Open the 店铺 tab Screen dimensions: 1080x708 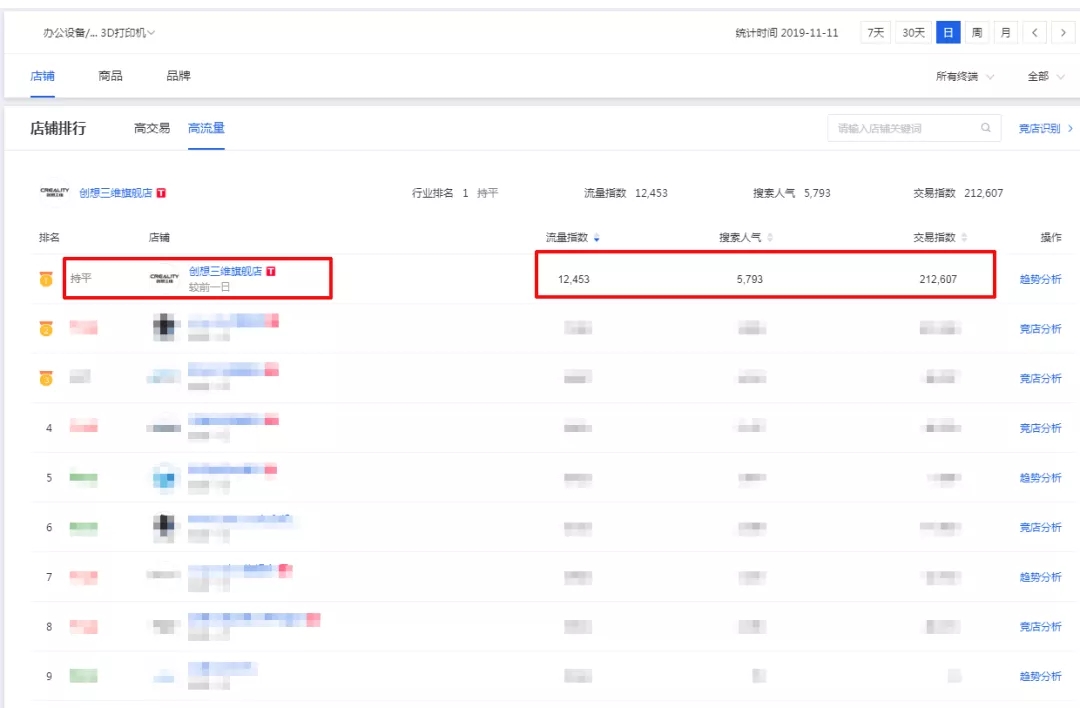coord(43,76)
